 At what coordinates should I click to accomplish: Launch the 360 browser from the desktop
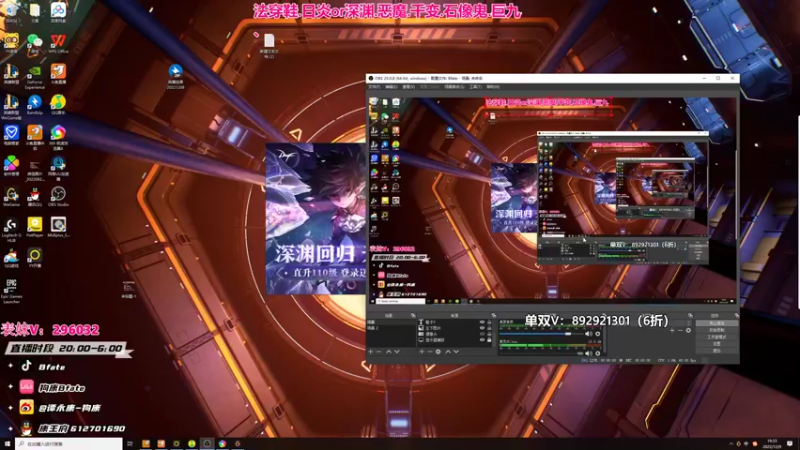58,137
